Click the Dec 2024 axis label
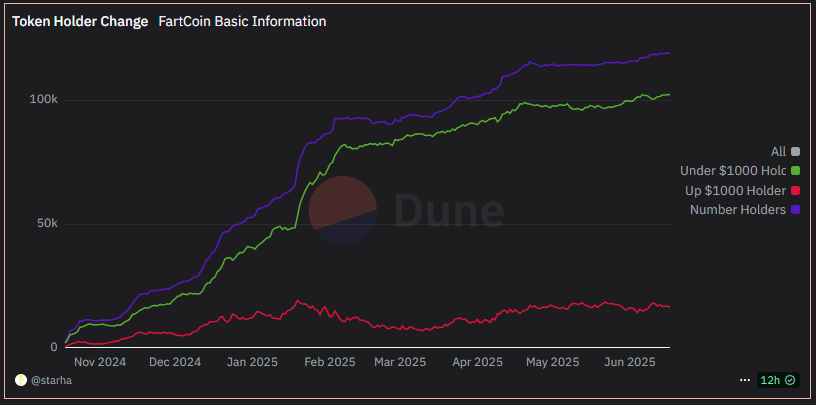This screenshot has height=405, width=816. (175, 362)
